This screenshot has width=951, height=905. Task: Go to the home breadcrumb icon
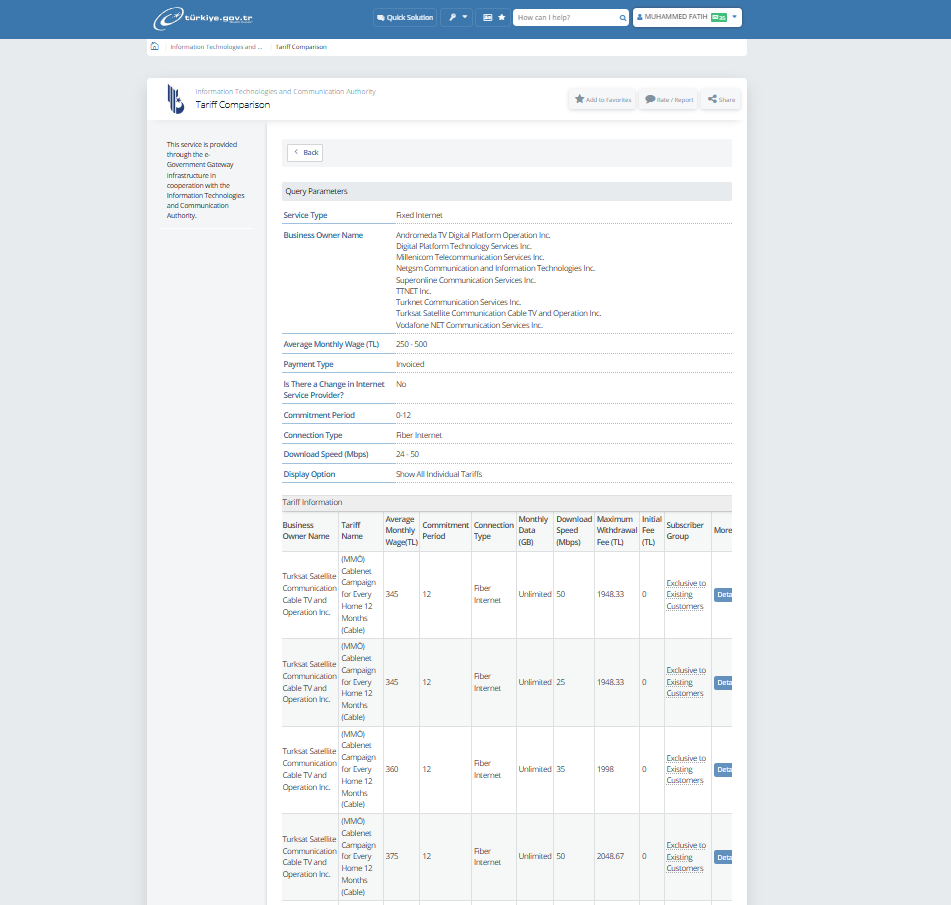coord(155,46)
